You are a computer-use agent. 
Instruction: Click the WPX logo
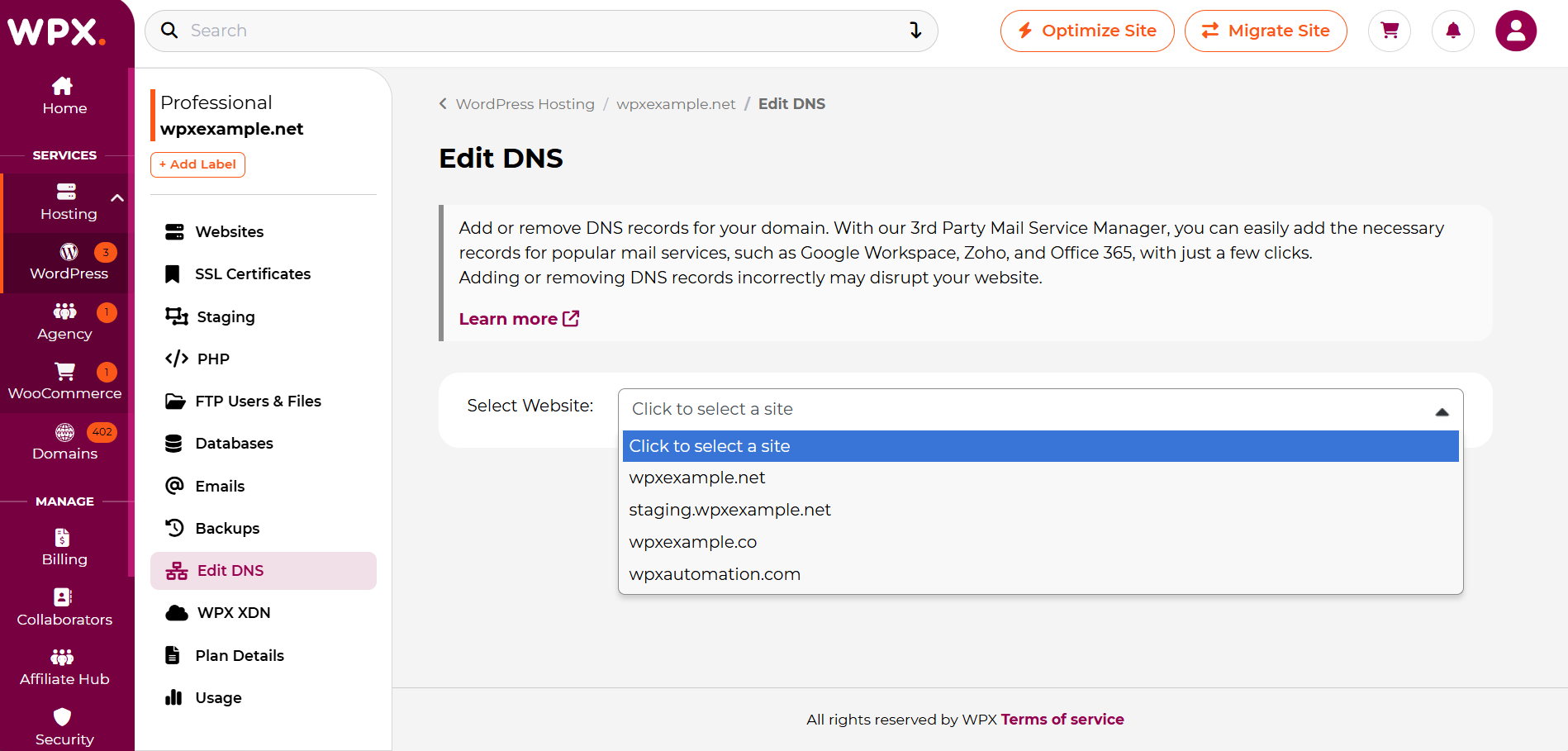56,31
